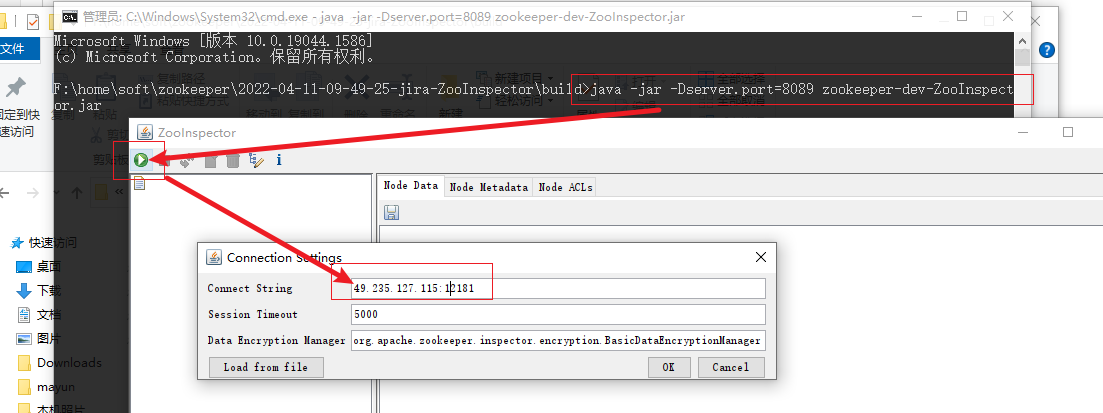The image size is (1103, 413).
Task: Open 下载 in Explorer sidebar
Action: [40, 291]
